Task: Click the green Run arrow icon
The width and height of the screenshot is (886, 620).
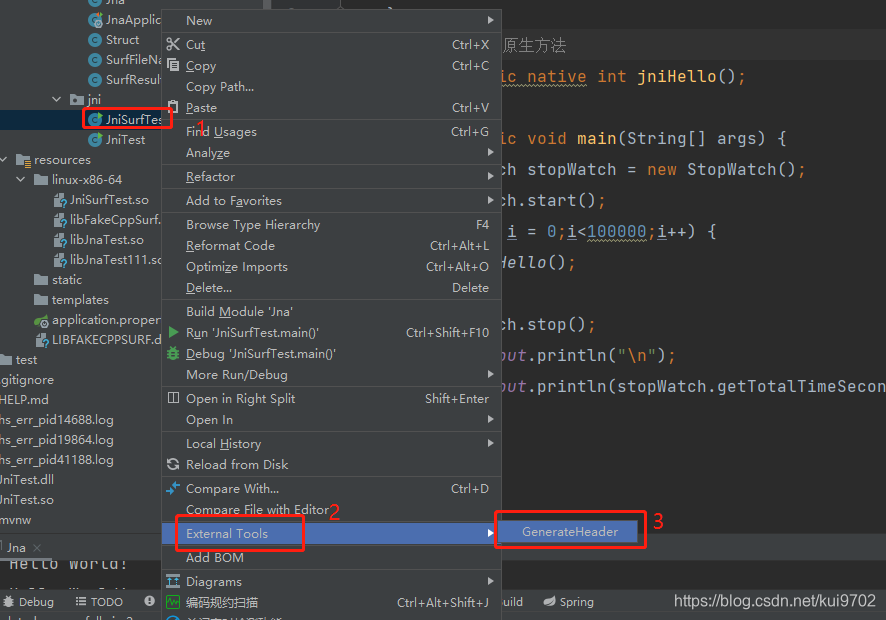Action: (173, 332)
